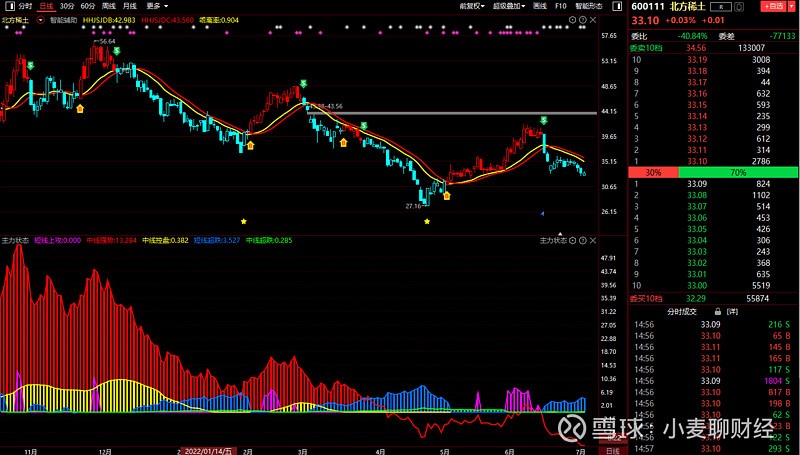Click the 主力状态 help question icon
Image resolution: width=800 pixels, height=455 pixels.
[584, 241]
